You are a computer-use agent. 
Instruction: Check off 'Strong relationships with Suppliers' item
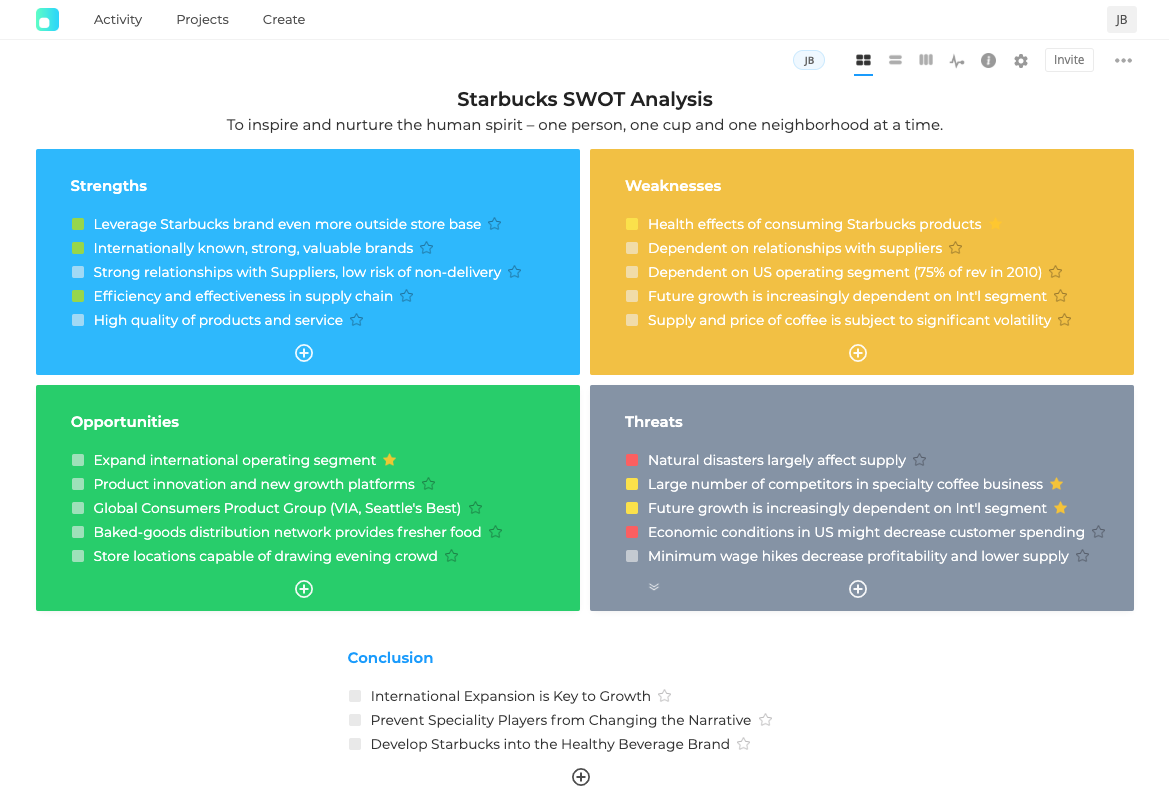pos(78,272)
